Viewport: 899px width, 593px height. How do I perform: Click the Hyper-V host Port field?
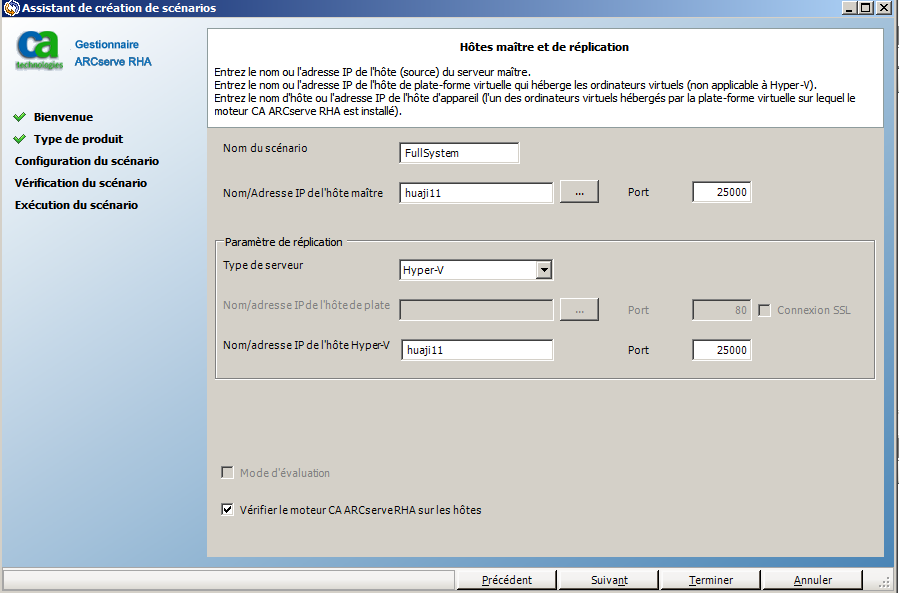pyautogui.click(x=720, y=350)
